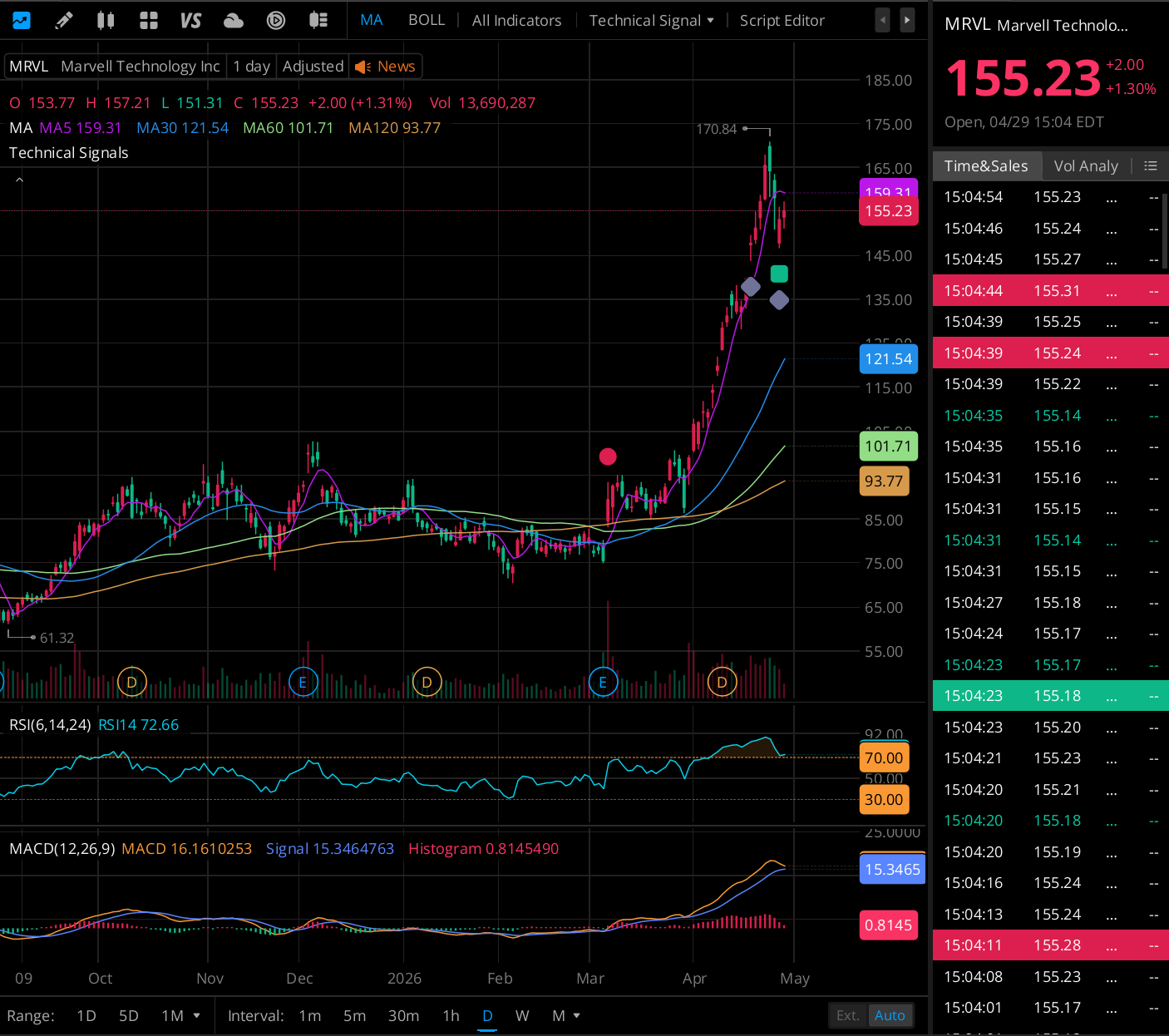Open the list settings icon beside Vol Analy
This screenshot has height=1036, width=1169.
tap(1151, 165)
